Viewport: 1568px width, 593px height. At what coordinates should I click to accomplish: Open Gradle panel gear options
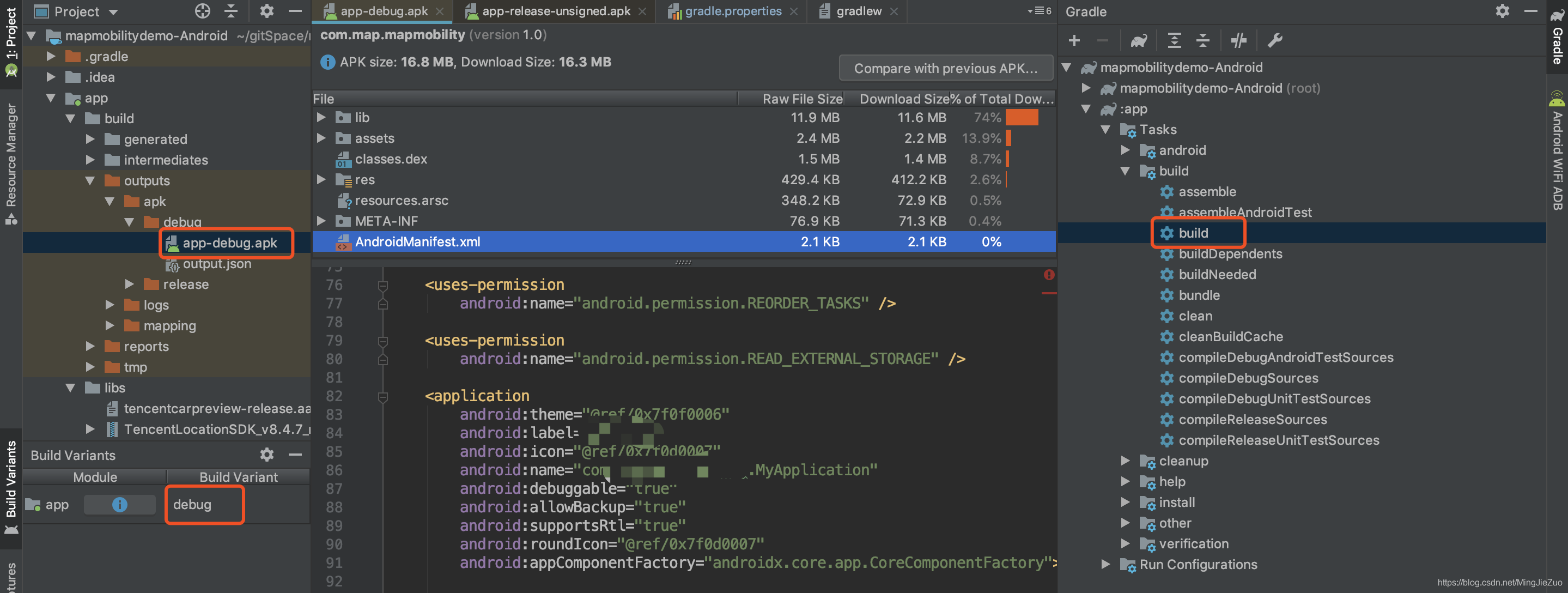[1502, 11]
